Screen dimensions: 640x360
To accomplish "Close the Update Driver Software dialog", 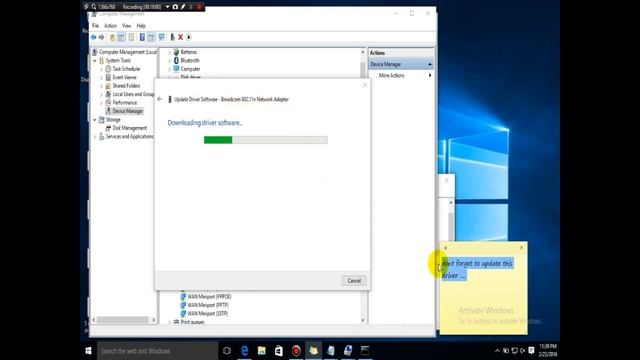I will tap(365, 85).
